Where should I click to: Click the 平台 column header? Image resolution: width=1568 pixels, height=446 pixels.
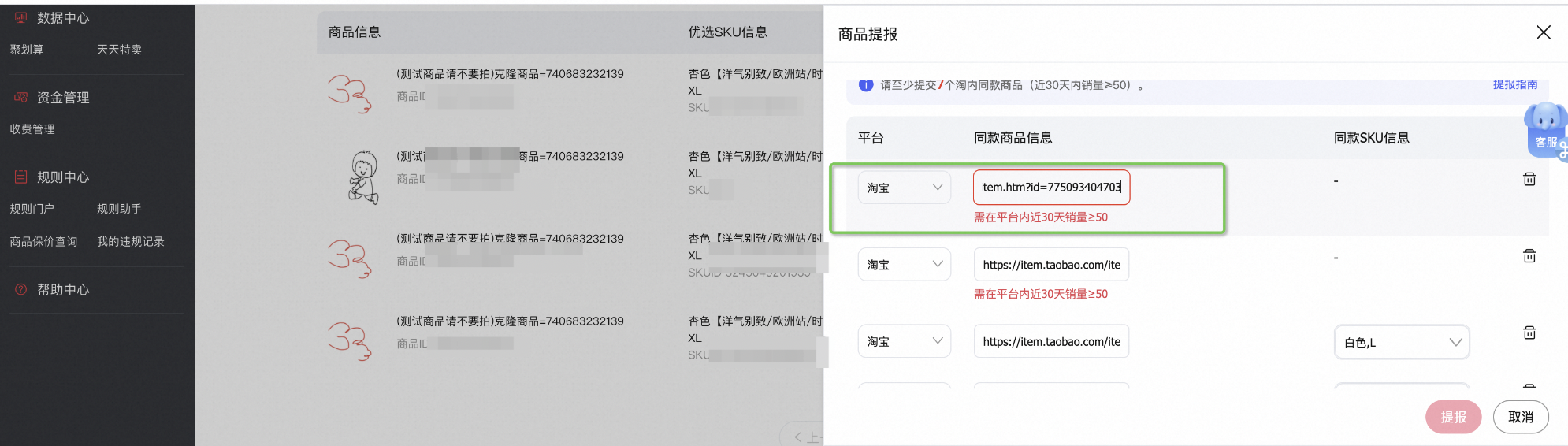pyautogui.click(x=871, y=138)
